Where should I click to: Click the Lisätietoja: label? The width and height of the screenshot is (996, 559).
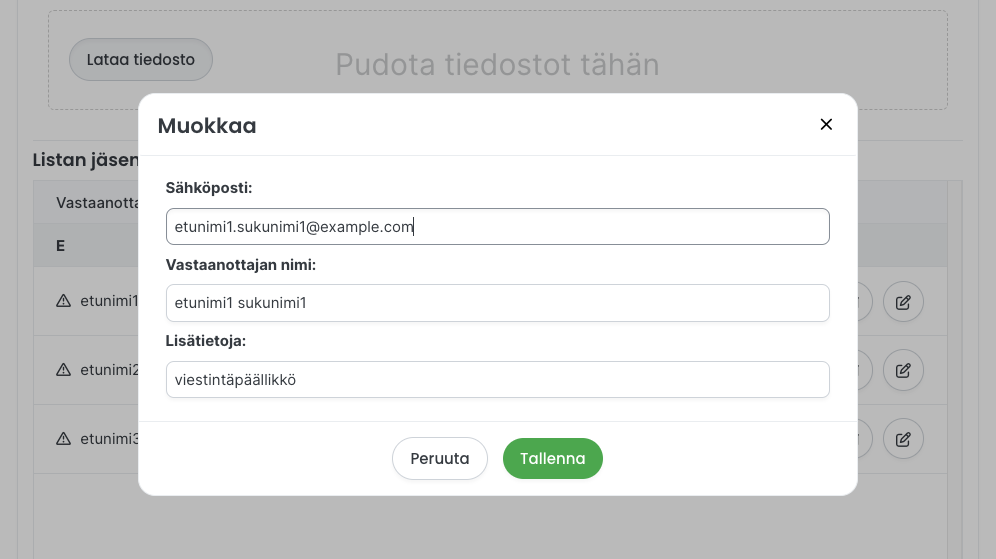206,341
